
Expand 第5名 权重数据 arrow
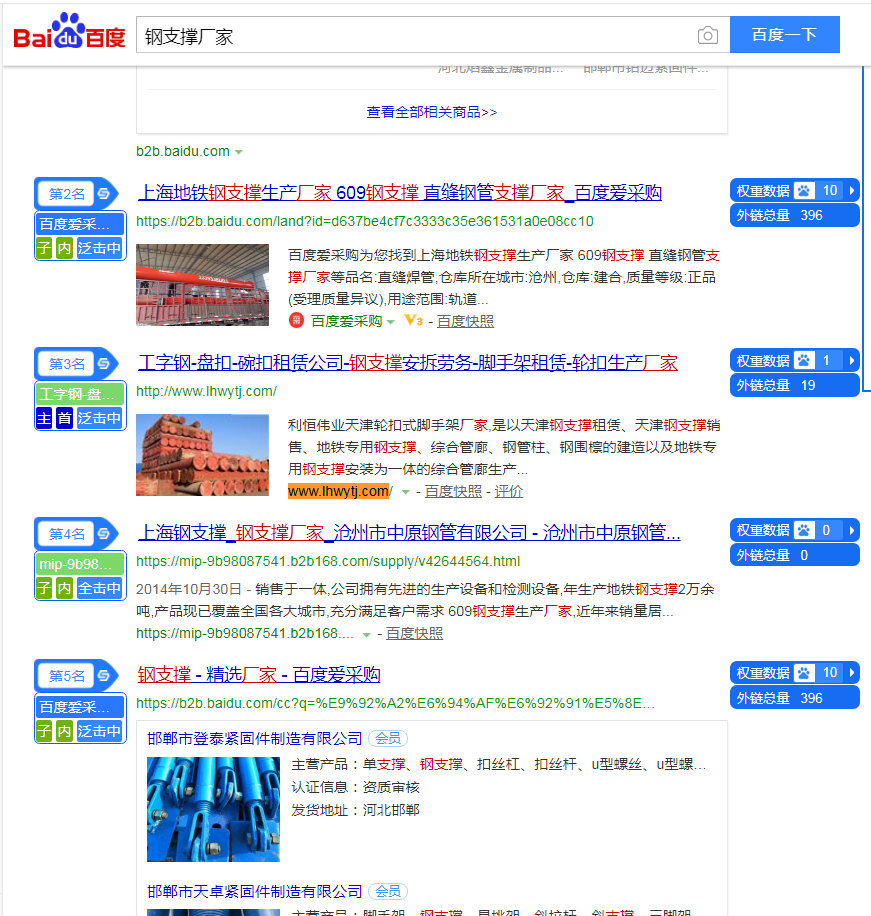(851, 672)
